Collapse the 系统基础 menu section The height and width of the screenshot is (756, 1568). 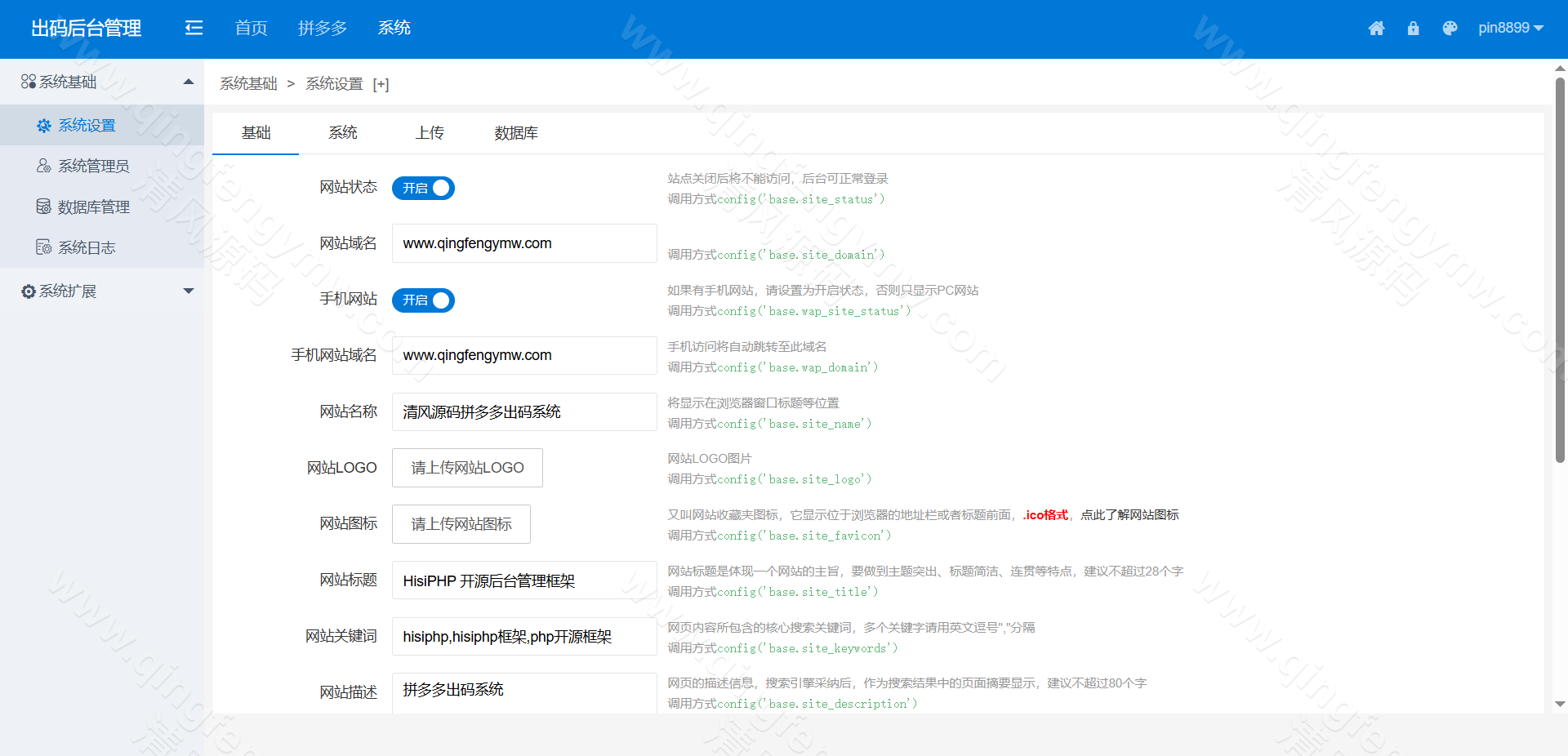pyautogui.click(x=188, y=82)
